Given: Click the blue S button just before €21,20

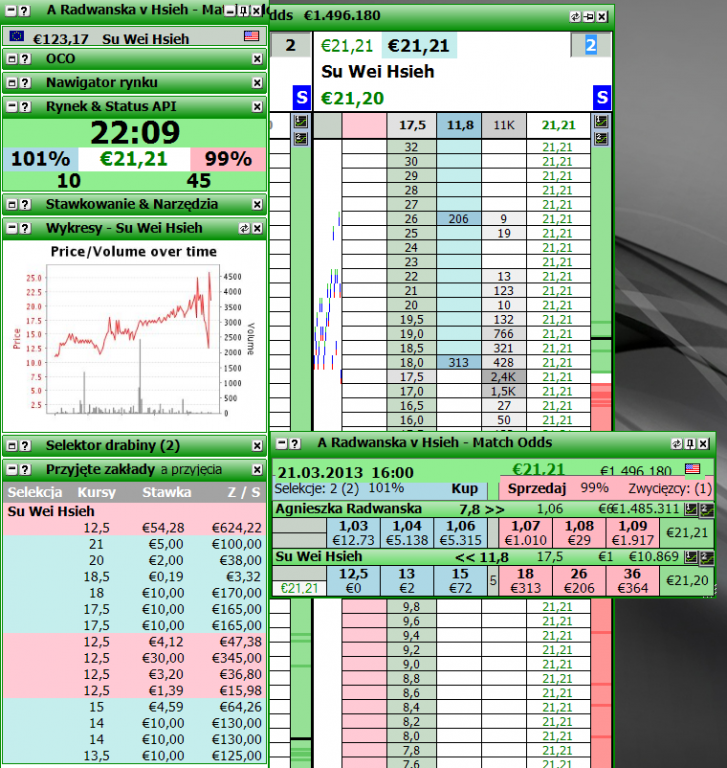Looking at the screenshot, I should tap(302, 98).
